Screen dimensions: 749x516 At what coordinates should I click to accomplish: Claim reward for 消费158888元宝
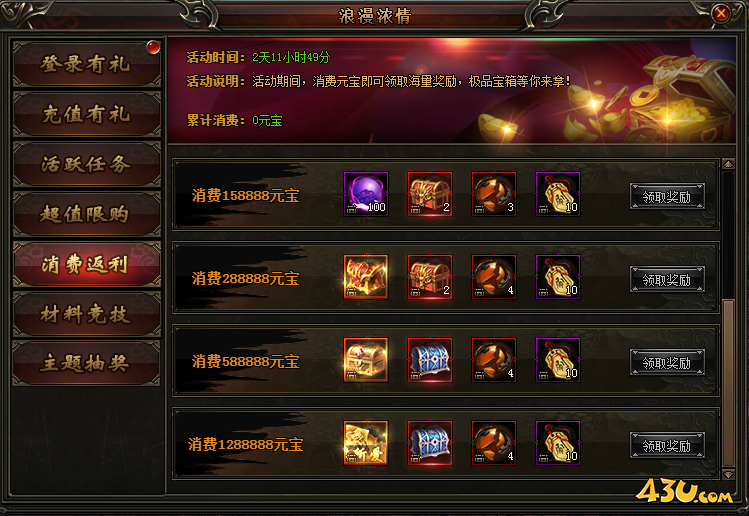667,197
